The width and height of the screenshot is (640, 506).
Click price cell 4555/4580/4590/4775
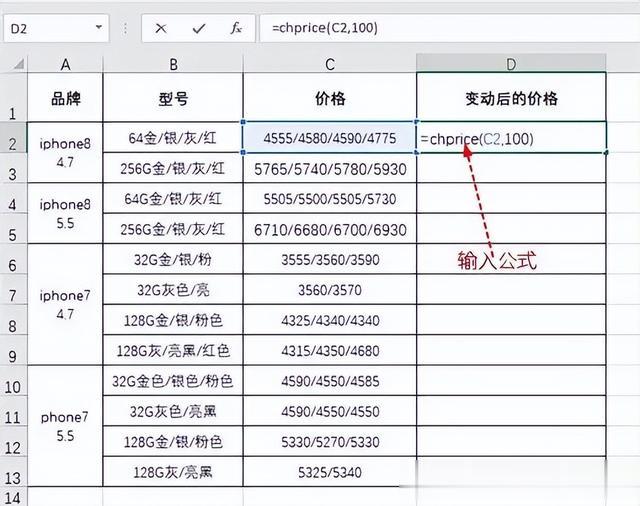tap(330, 138)
